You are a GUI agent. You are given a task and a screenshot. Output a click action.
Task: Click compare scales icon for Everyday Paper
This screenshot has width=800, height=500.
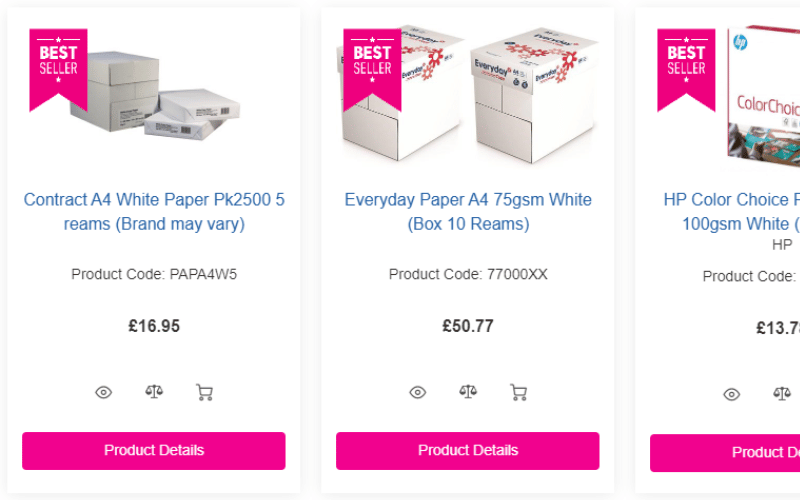468,391
